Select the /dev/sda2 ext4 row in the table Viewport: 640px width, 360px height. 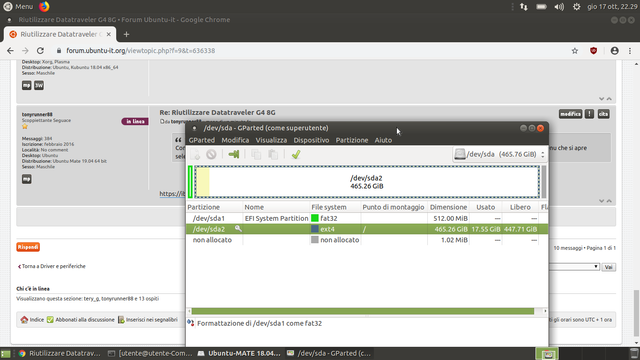[x=367, y=229]
